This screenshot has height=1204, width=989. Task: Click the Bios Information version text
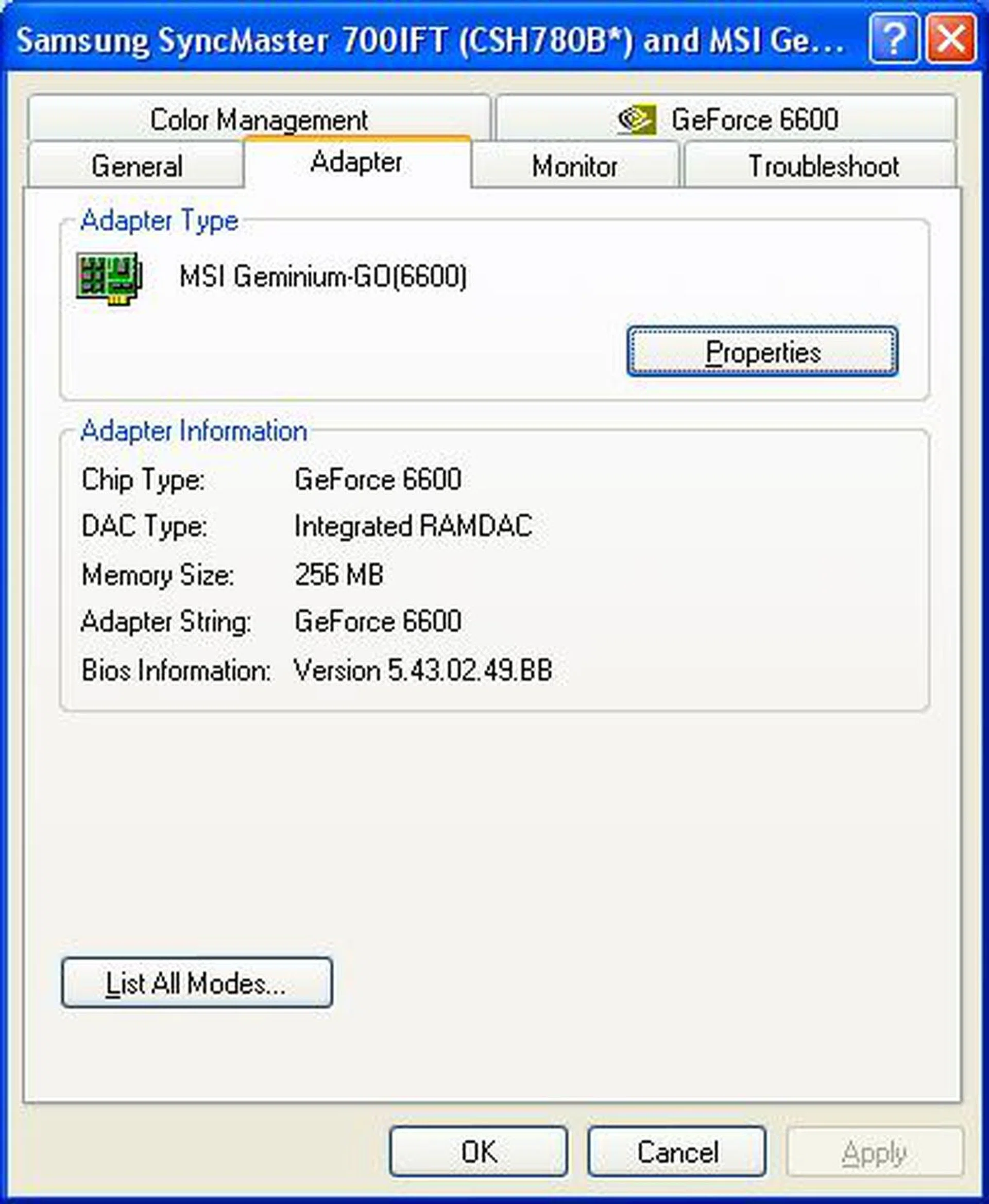click(x=423, y=670)
